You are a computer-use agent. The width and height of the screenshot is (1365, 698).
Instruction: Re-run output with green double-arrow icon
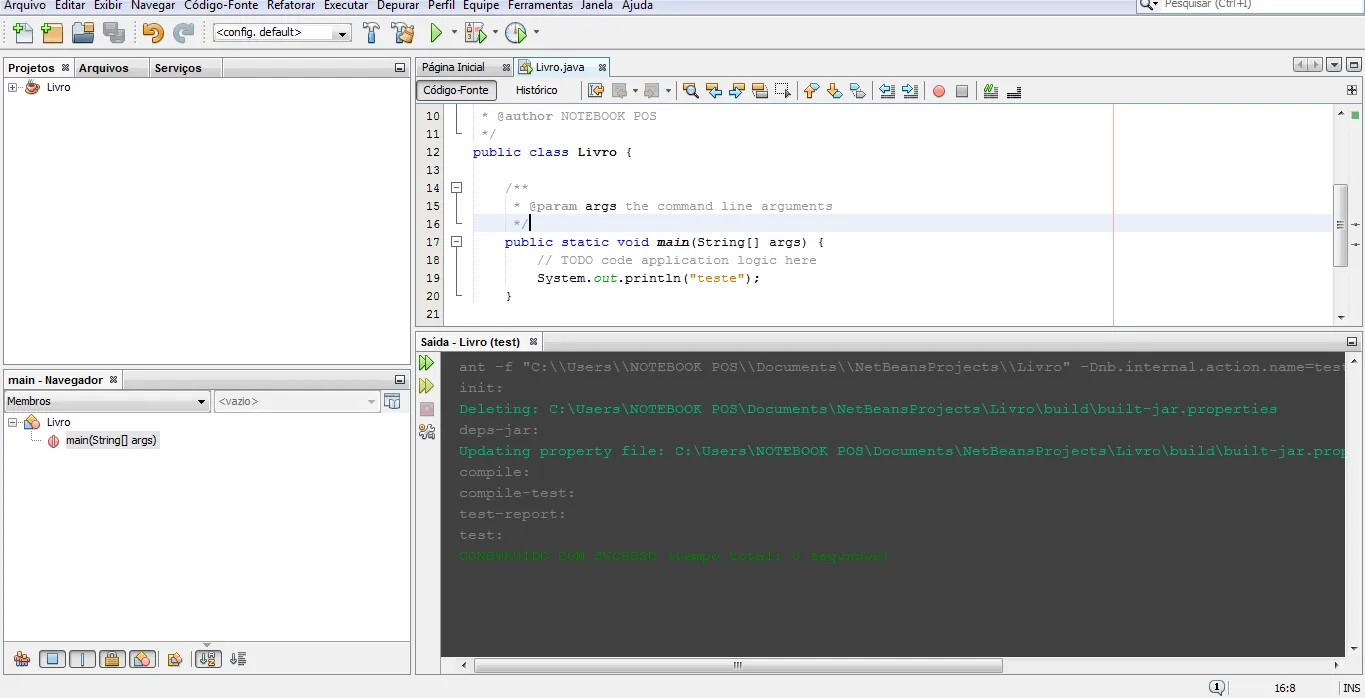tap(427, 363)
